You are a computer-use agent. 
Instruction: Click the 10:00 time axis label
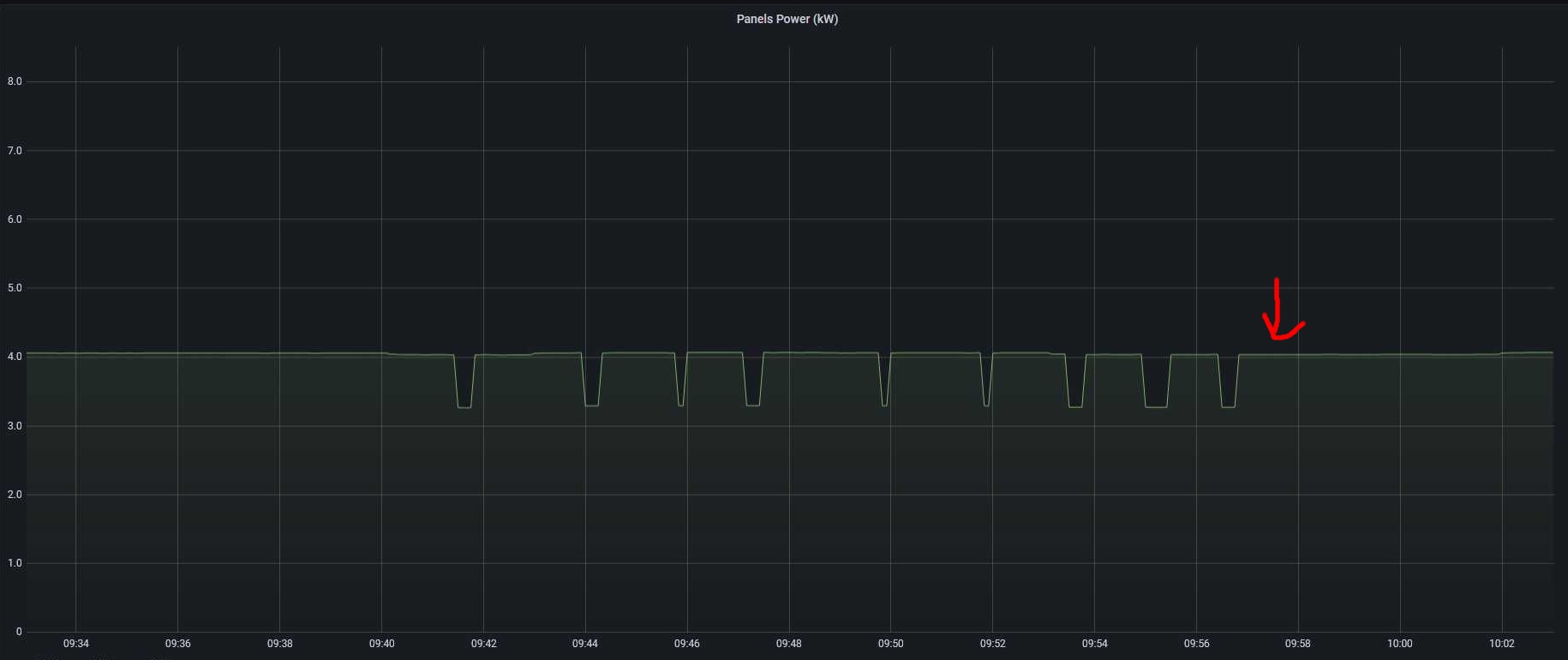point(1399,643)
